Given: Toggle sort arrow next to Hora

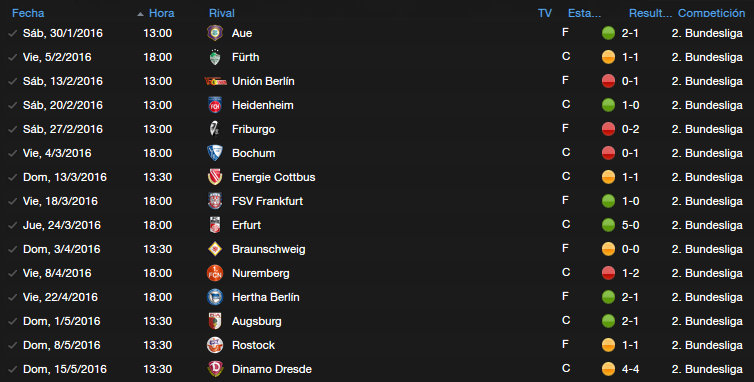Looking at the screenshot, I should coord(140,14).
